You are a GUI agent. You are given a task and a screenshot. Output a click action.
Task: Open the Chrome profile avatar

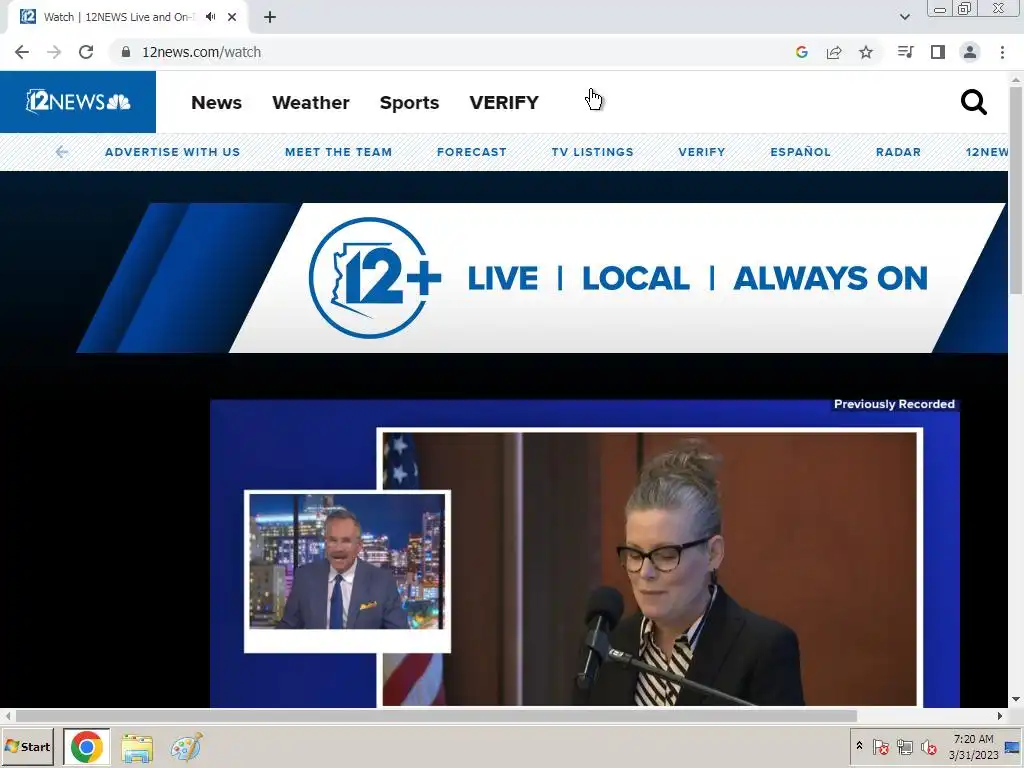970,52
